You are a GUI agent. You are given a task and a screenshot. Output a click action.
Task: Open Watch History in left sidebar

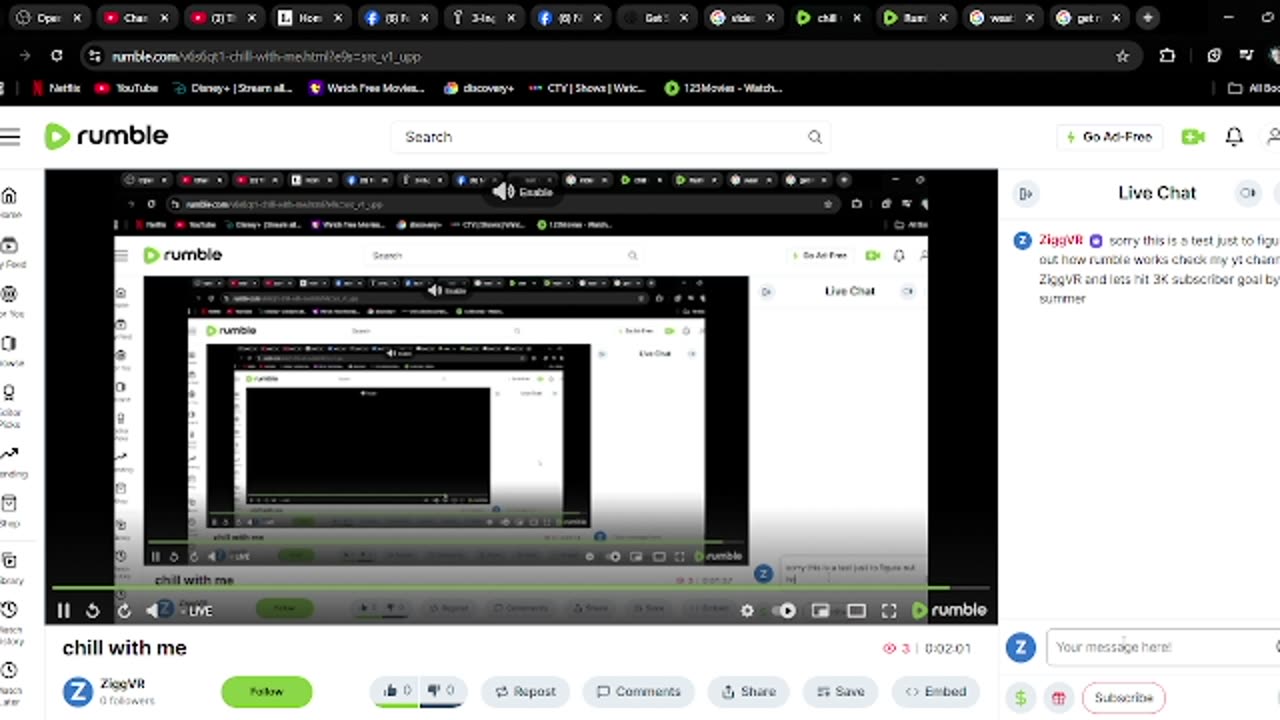click(9, 621)
